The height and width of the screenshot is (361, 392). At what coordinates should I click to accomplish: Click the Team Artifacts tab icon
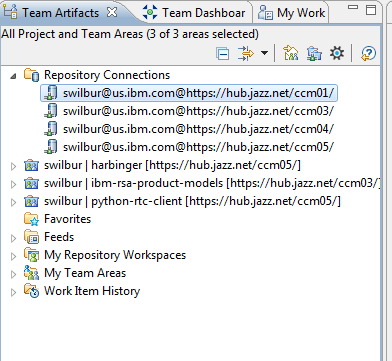[x=11, y=12]
